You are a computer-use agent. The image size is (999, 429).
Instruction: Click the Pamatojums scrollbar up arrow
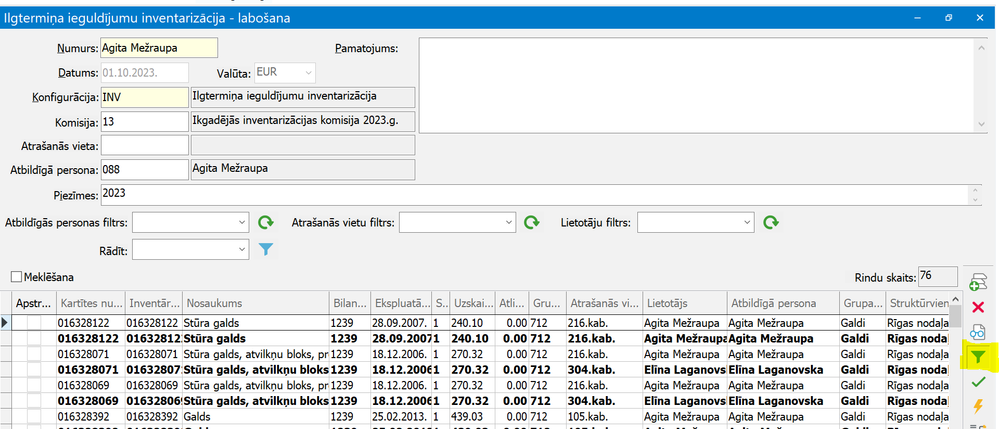(x=979, y=46)
